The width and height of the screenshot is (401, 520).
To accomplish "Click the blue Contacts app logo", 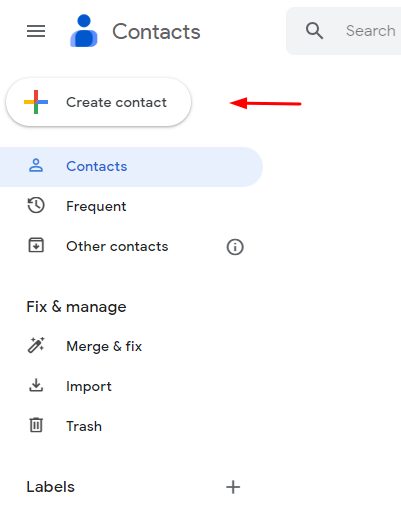I will click(x=84, y=31).
